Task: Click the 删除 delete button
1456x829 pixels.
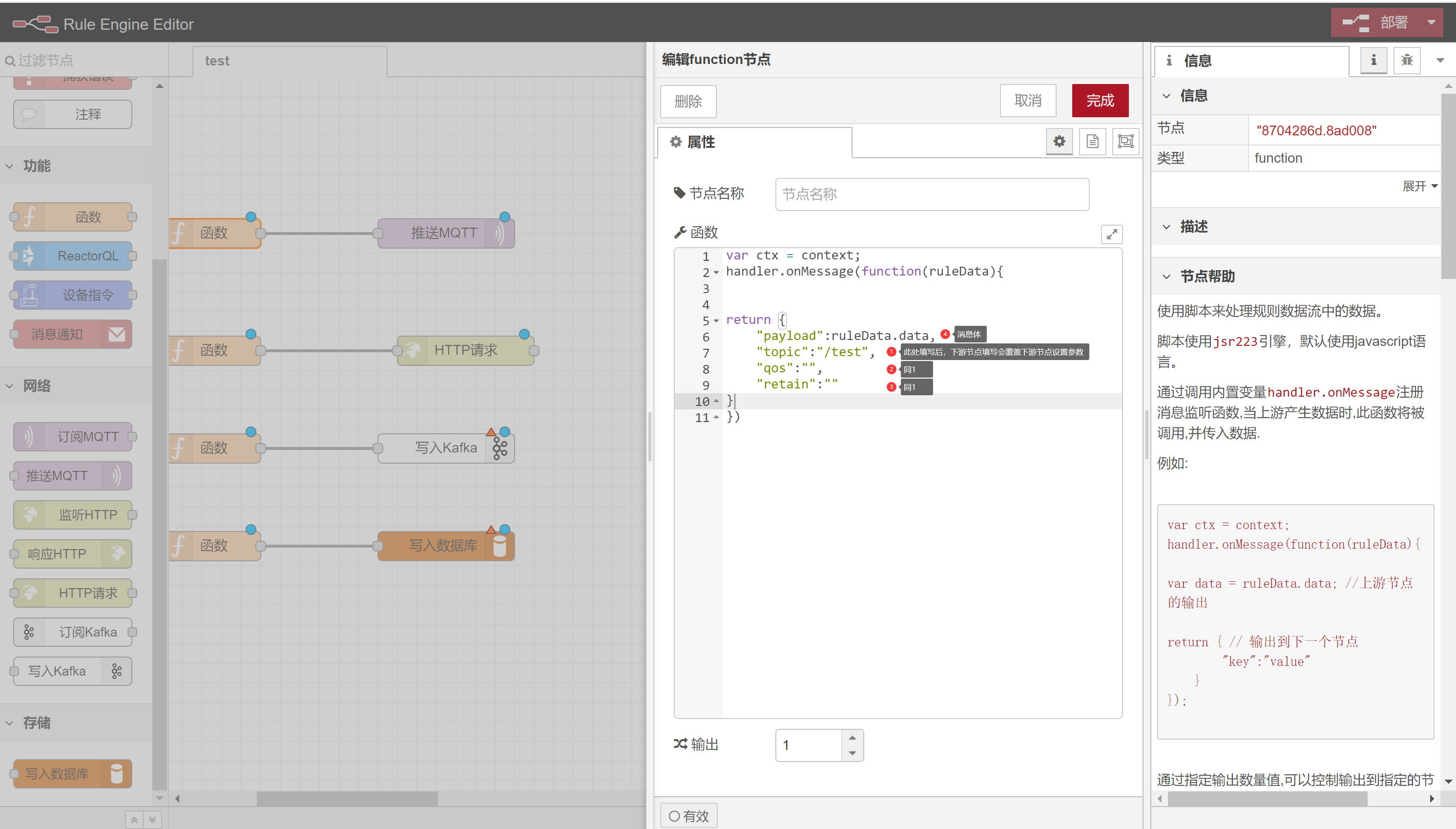Action: click(688, 101)
